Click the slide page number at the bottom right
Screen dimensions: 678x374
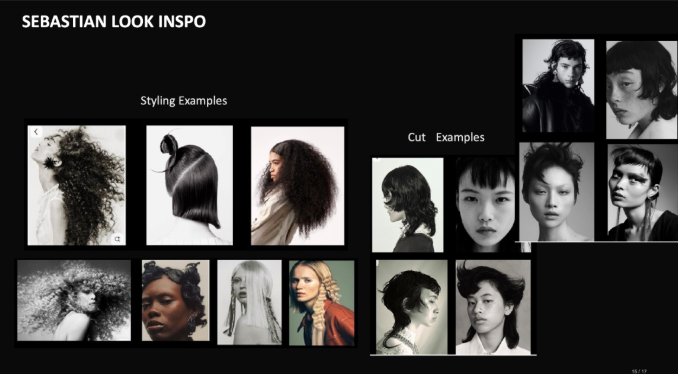pyautogui.click(x=639, y=371)
